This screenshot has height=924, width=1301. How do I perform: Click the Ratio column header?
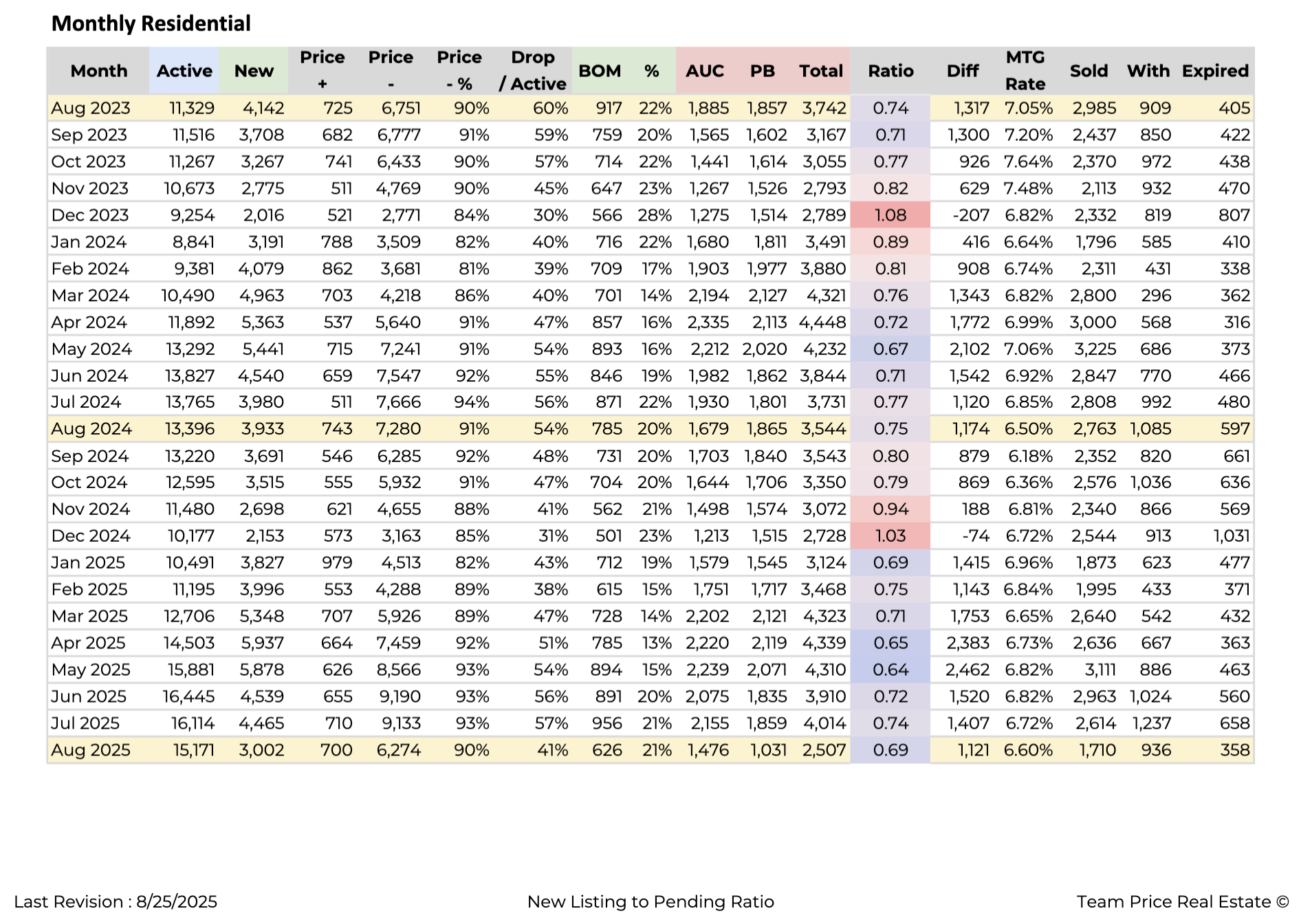[890, 71]
